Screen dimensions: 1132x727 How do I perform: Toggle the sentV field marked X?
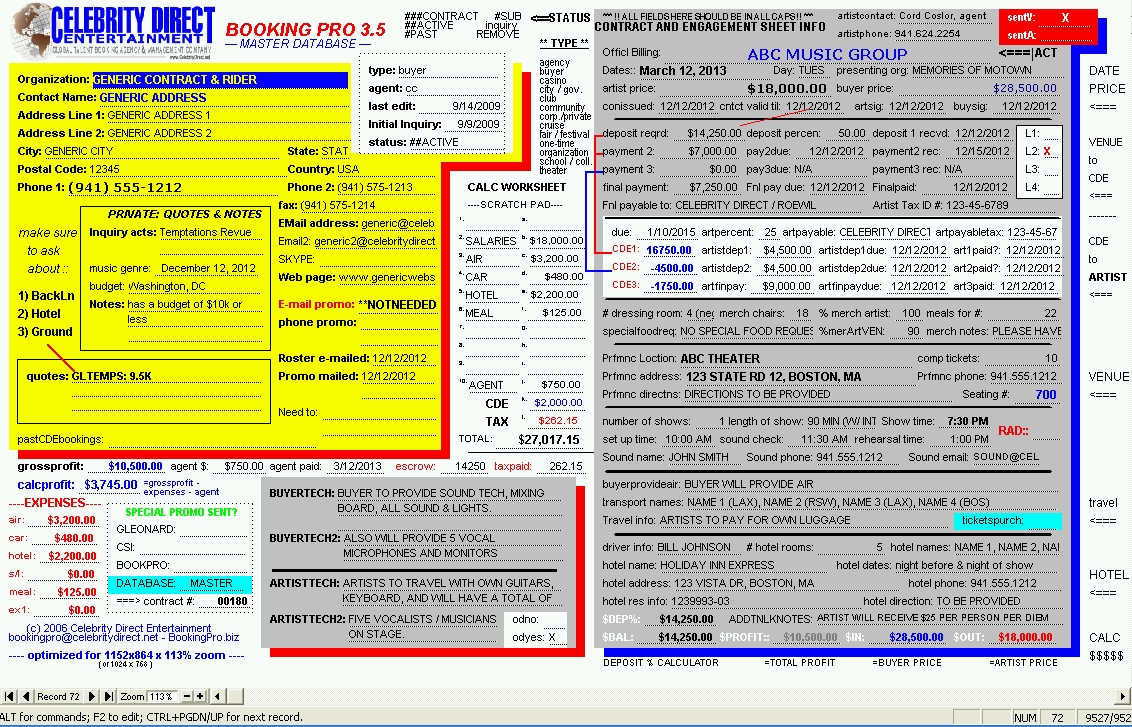pos(1065,18)
